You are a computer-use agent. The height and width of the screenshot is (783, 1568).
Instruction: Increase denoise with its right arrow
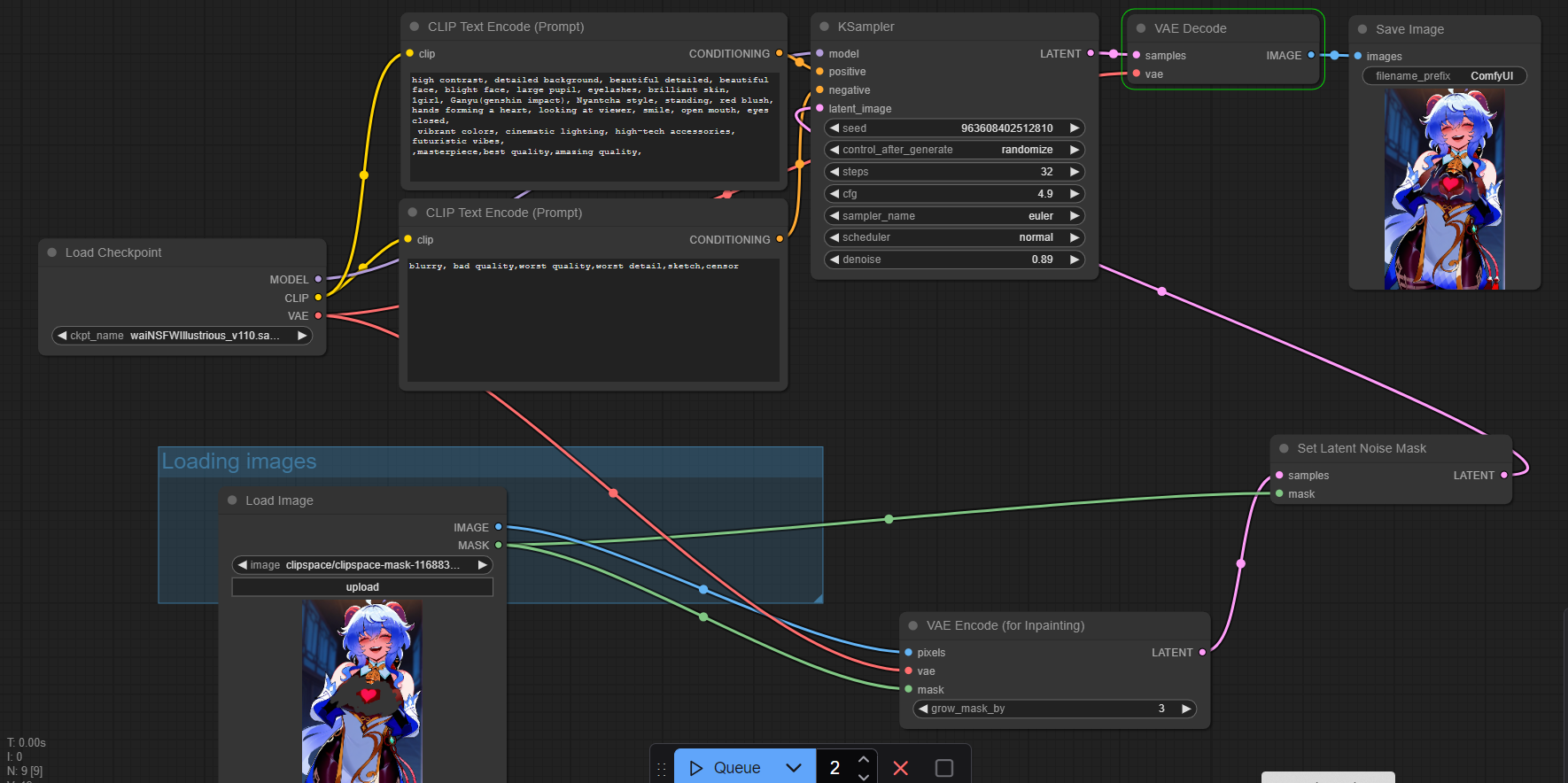point(1075,260)
